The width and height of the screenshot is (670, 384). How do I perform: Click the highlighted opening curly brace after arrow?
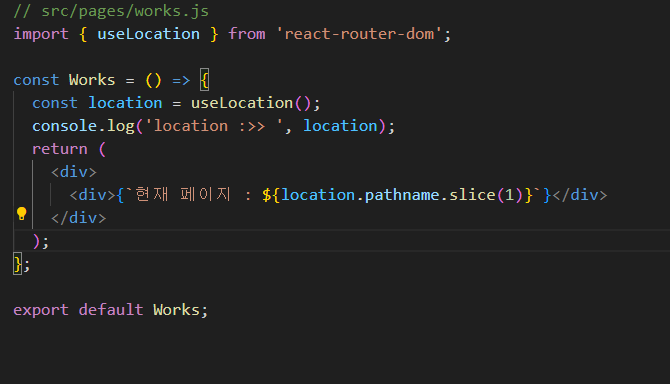click(x=205, y=80)
